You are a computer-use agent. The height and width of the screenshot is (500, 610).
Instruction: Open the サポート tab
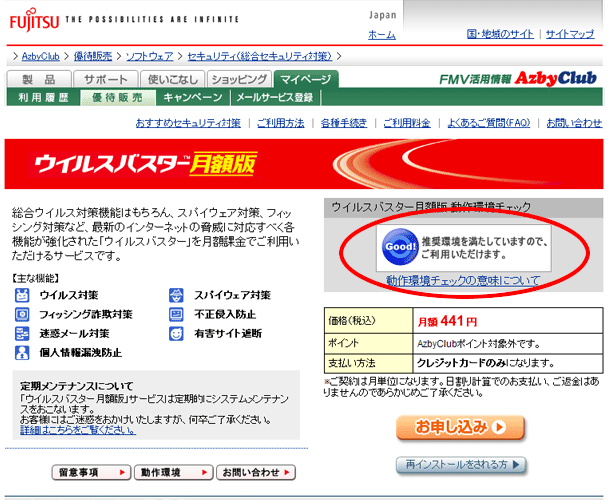[x=106, y=80]
